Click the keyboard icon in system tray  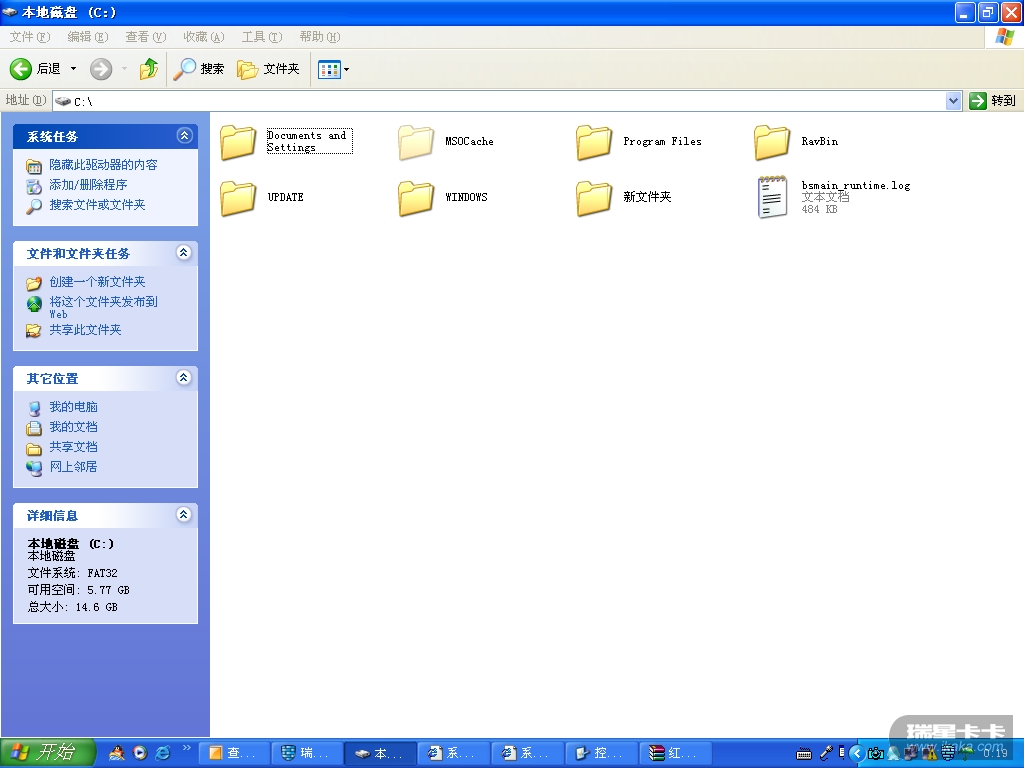pos(804,754)
